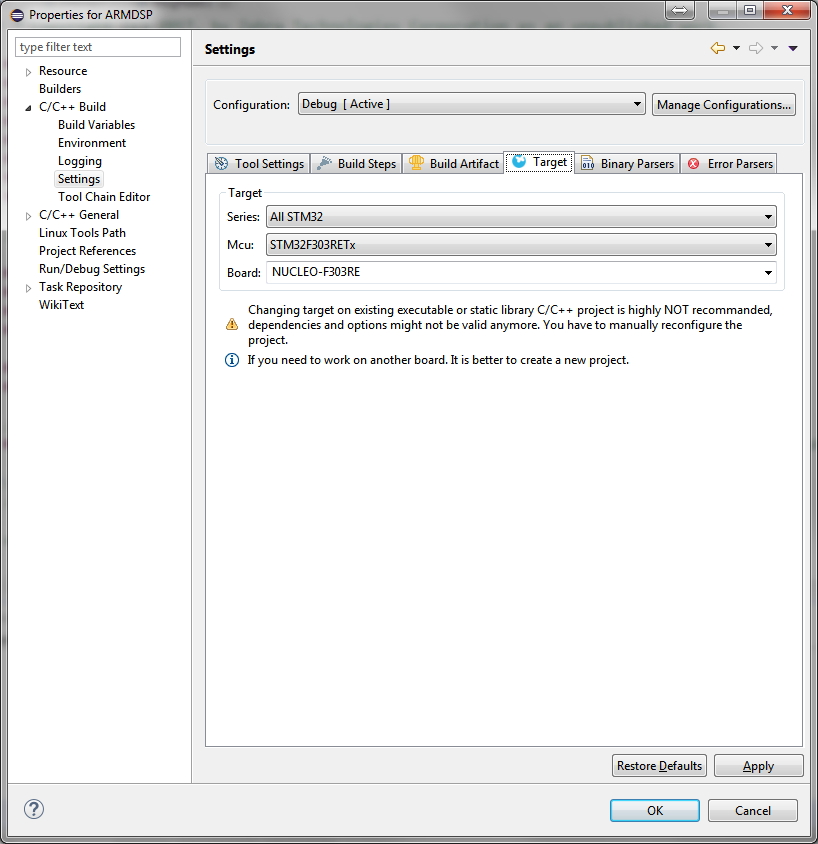Image resolution: width=818 pixels, height=844 pixels.
Task: Open the Mcu selection dropdown
Action: [x=521, y=245]
